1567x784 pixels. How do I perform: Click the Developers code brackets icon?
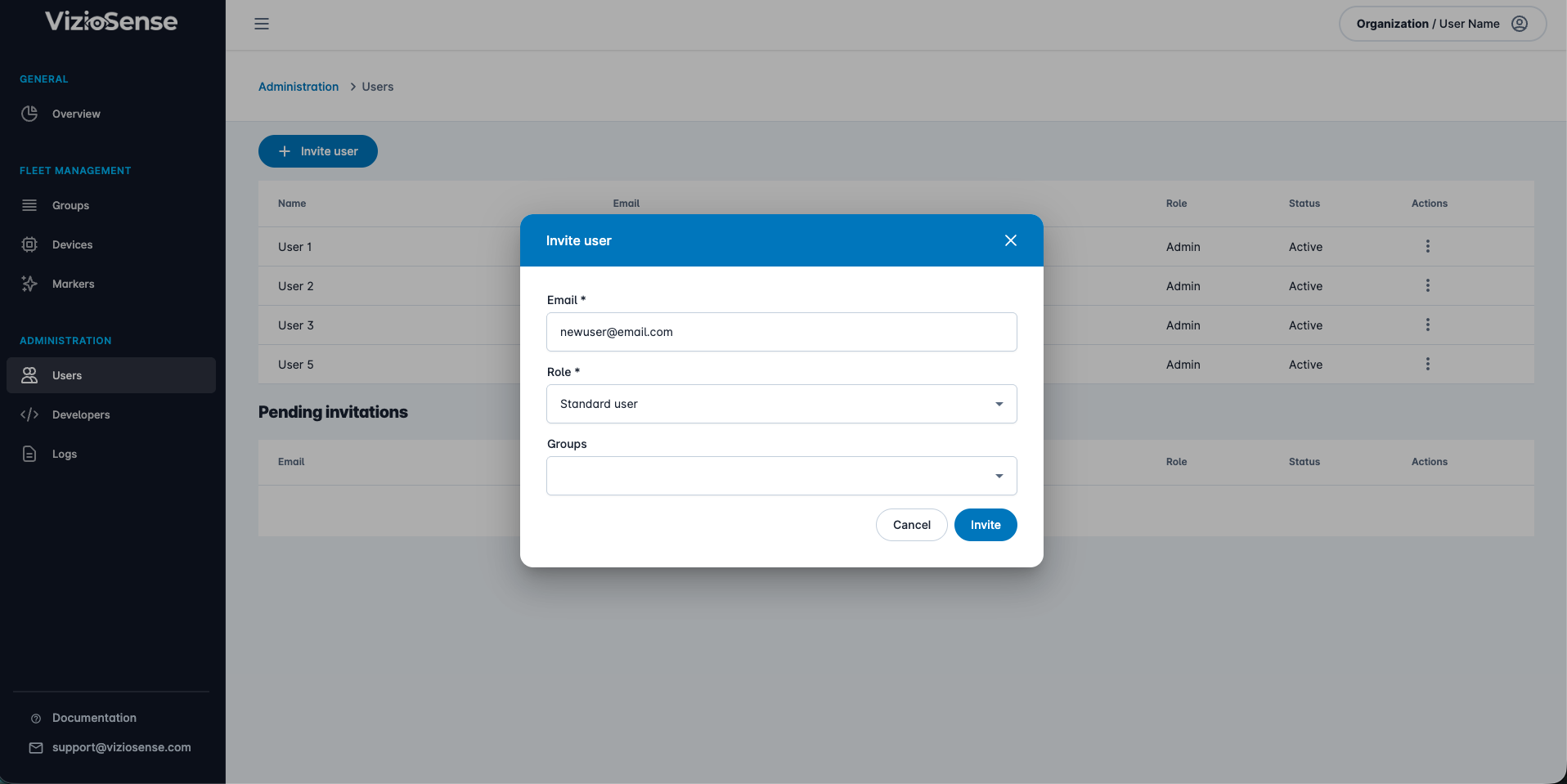coord(29,414)
